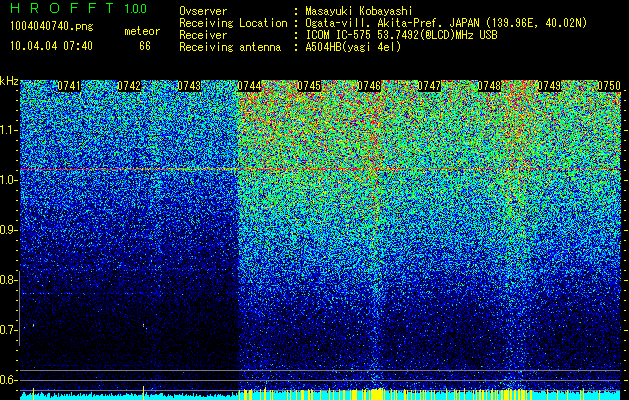This screenshot has width=629, height=400.
Task: Select the A504HB(yagi 4el) antenna text
Action: [x=353, y=47]
